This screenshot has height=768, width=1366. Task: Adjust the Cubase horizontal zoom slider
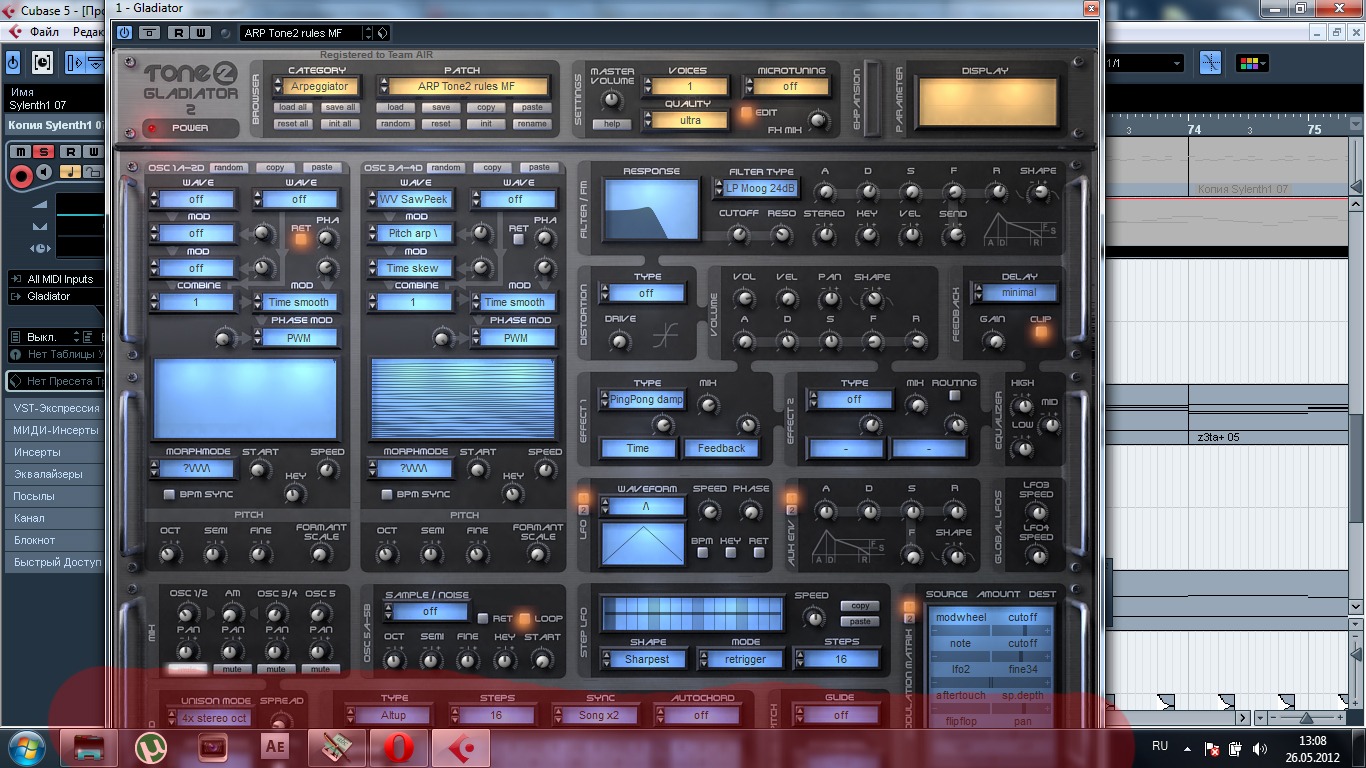click(x=1306, y=718)
